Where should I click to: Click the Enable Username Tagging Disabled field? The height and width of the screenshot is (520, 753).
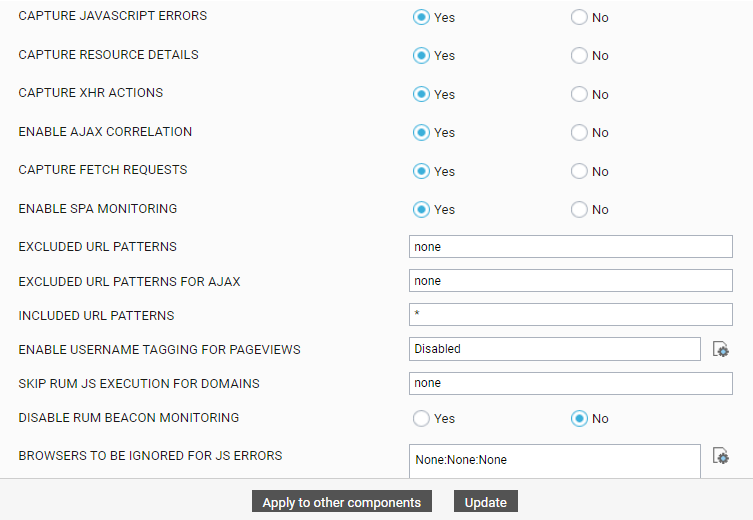tap(555, 349)
